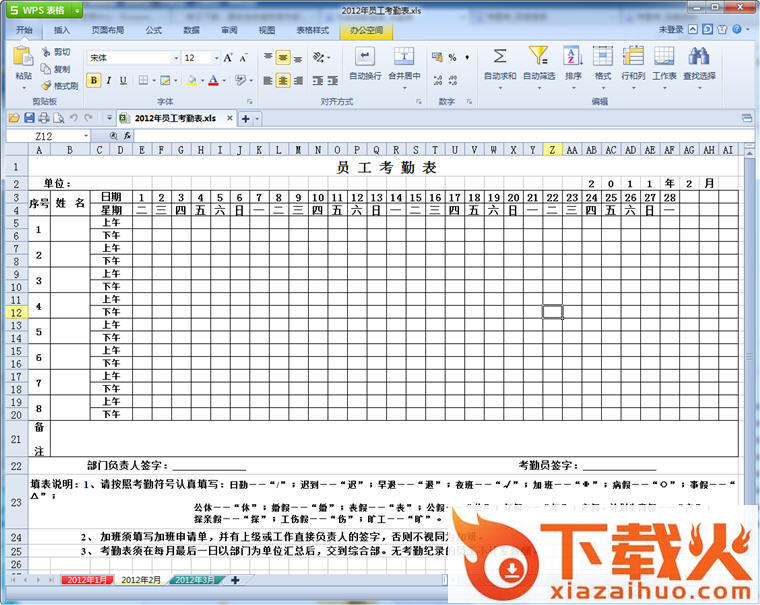Click the Copy icon

46,68
